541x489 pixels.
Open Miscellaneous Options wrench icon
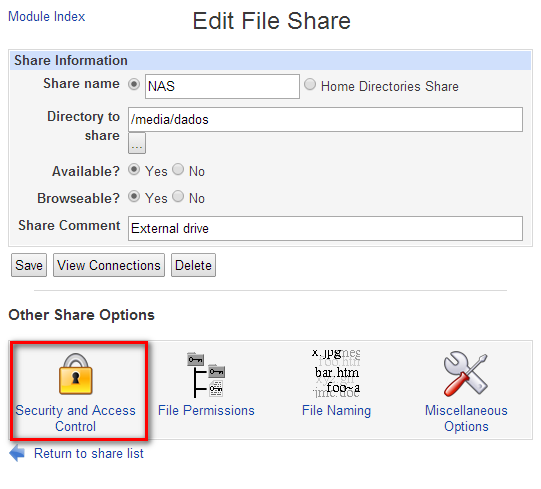[466, 374]
